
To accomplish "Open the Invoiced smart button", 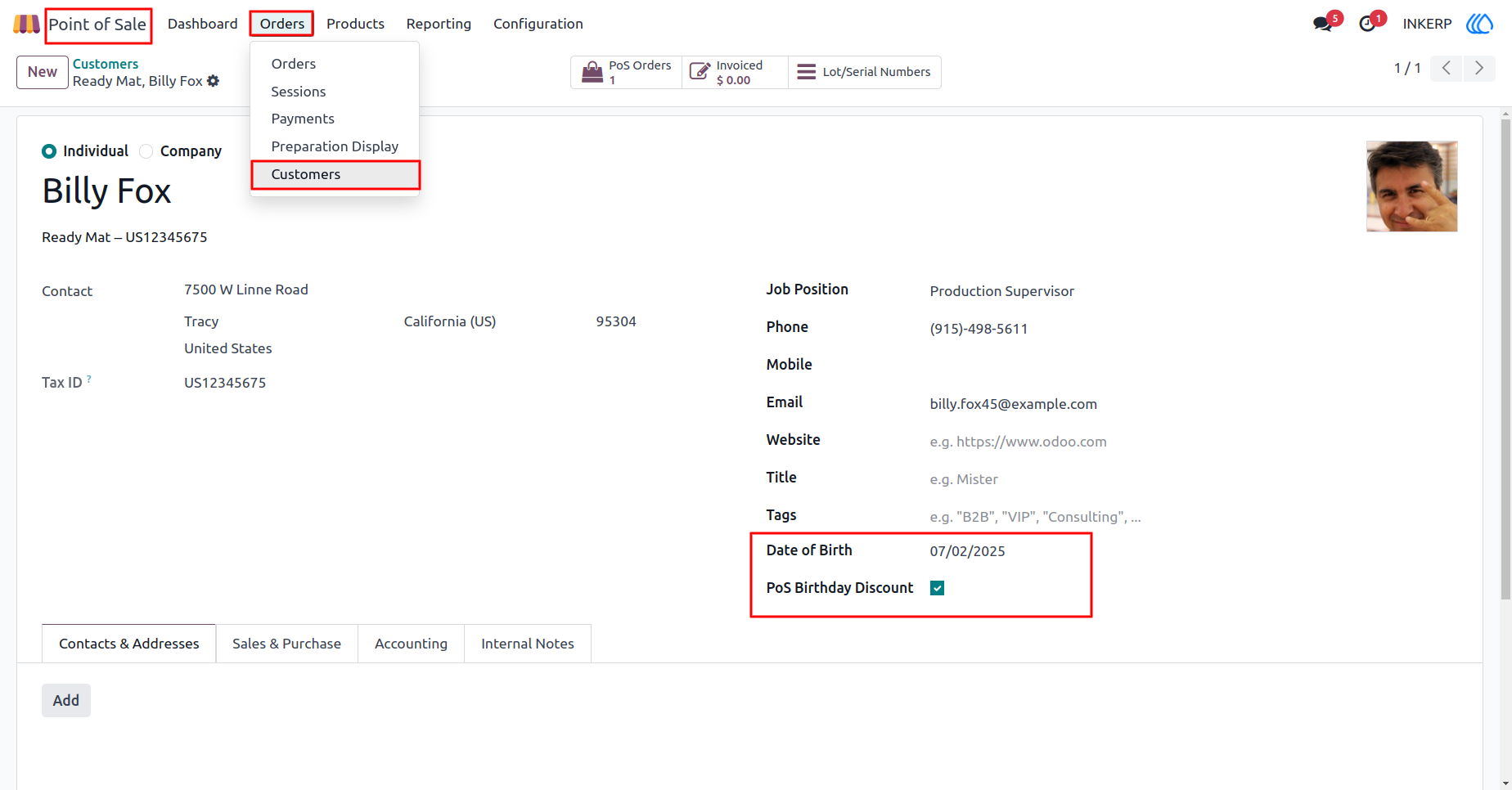I will pyautogui.click(x=735, y=72).
